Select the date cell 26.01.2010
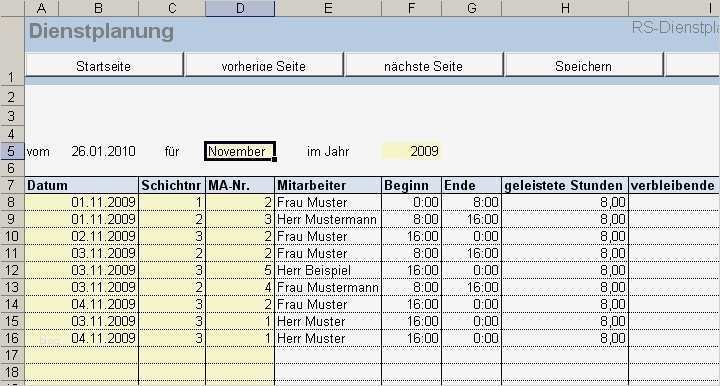Viewport: 720px width, 386px height. tap(98, 151)
